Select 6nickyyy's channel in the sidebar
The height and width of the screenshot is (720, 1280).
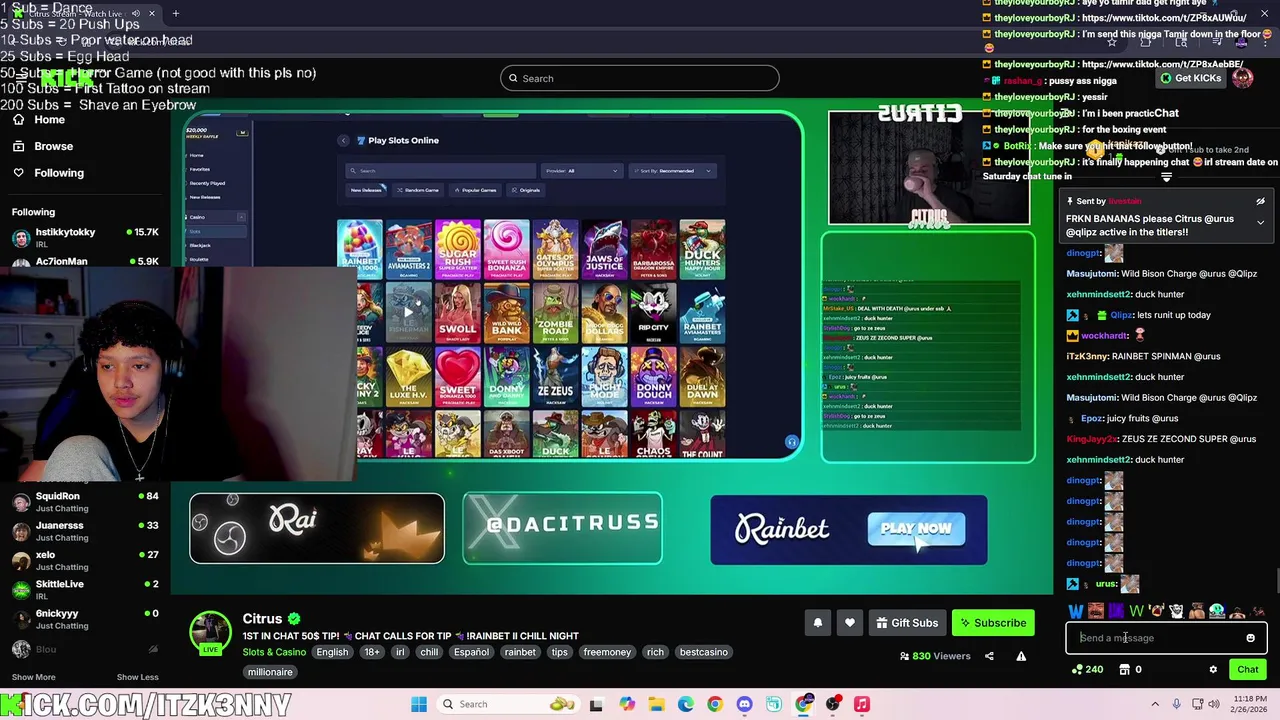[85, 619]
